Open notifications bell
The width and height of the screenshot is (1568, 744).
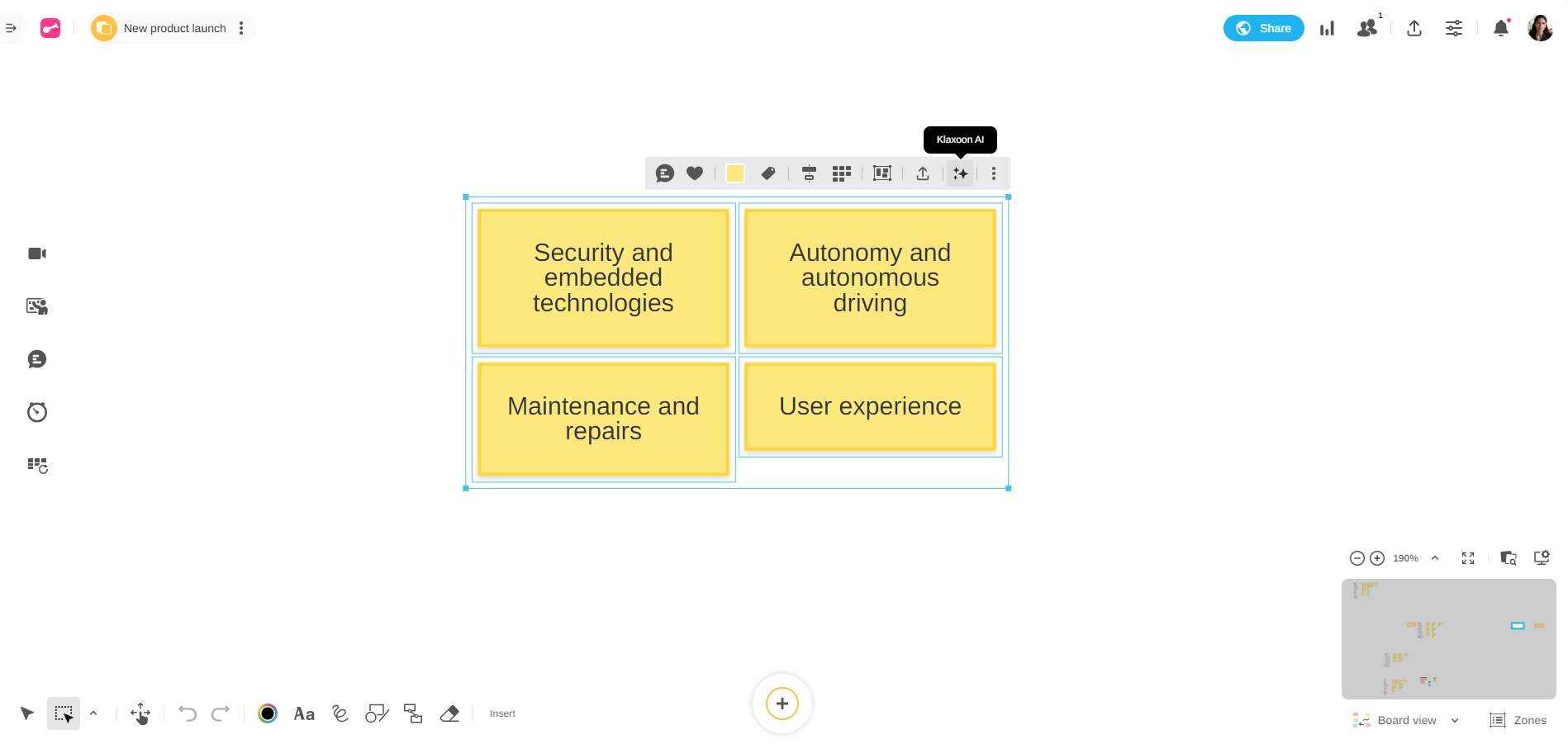tap(1501, 28)
